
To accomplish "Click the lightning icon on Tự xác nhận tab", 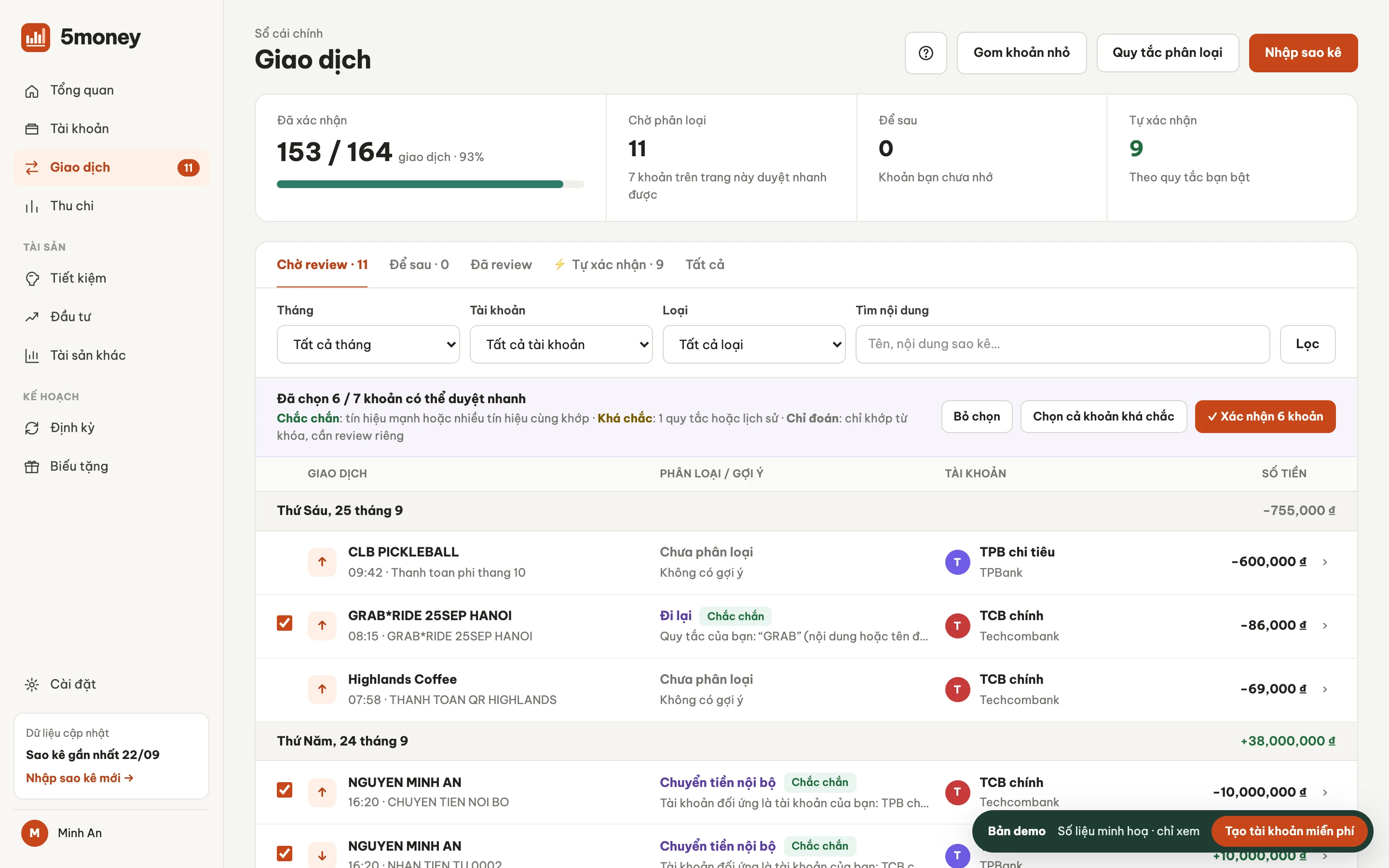I will (x=559, y=265).
